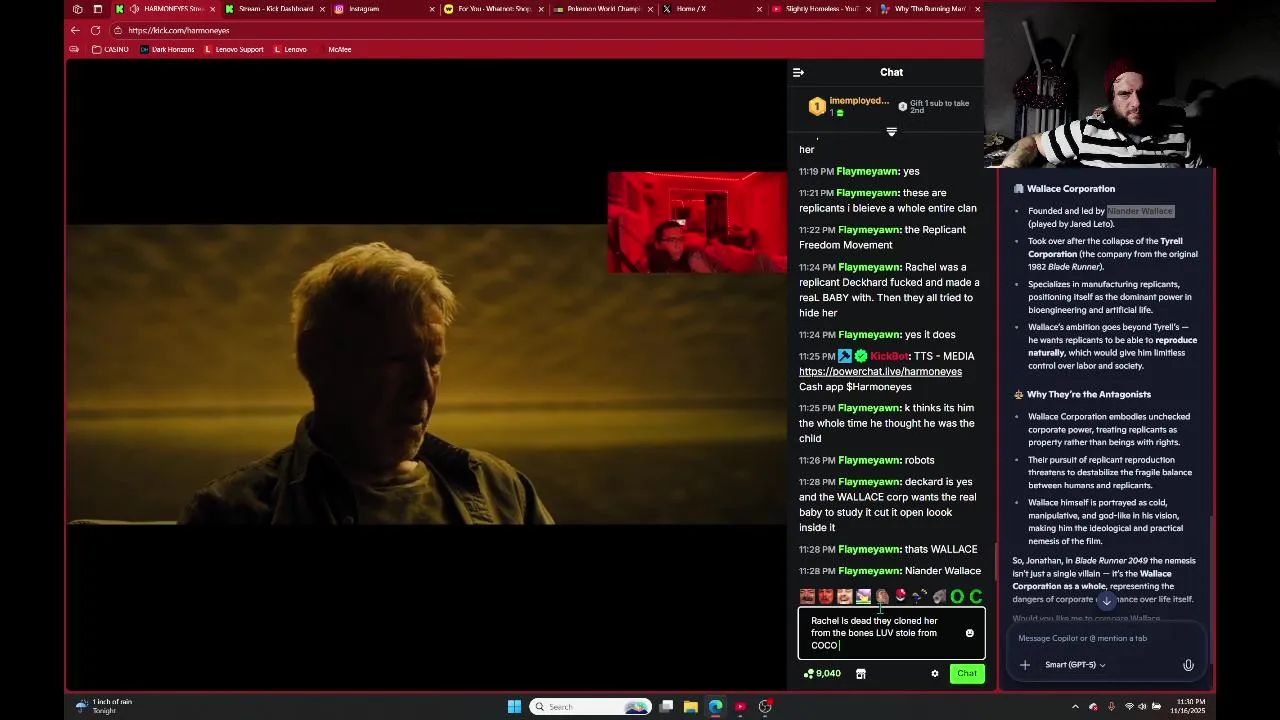The width and height of the screenshot is (1280, 720).
Task: Insert the first face emote in the quick emote row
Action: pyautogui.click(x=807, y=597)
